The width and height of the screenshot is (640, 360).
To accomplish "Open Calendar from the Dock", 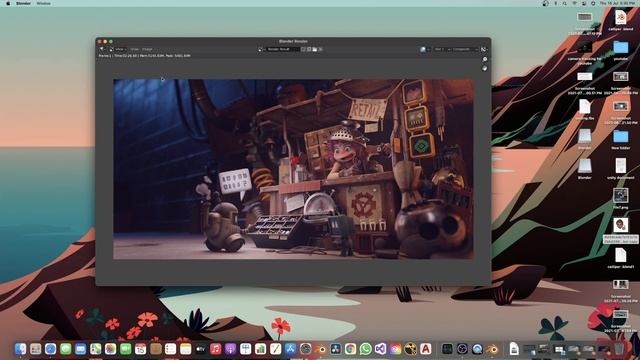I will coord(140,349).
